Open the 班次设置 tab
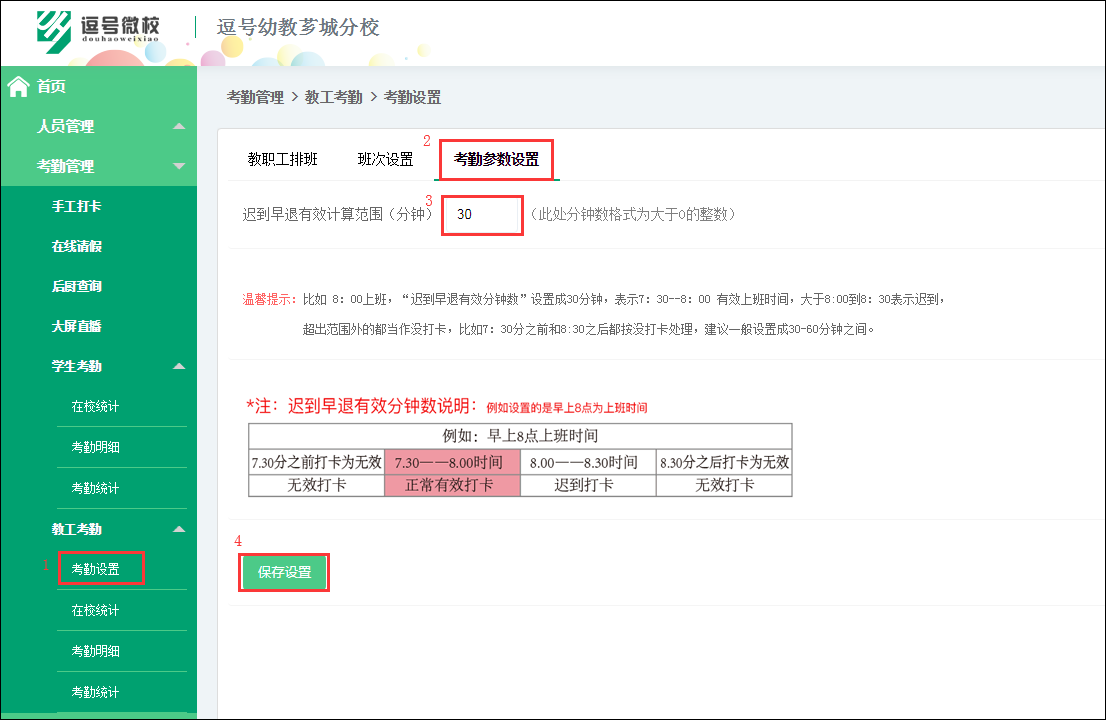1106x720 pixels. tap(387, 158)
